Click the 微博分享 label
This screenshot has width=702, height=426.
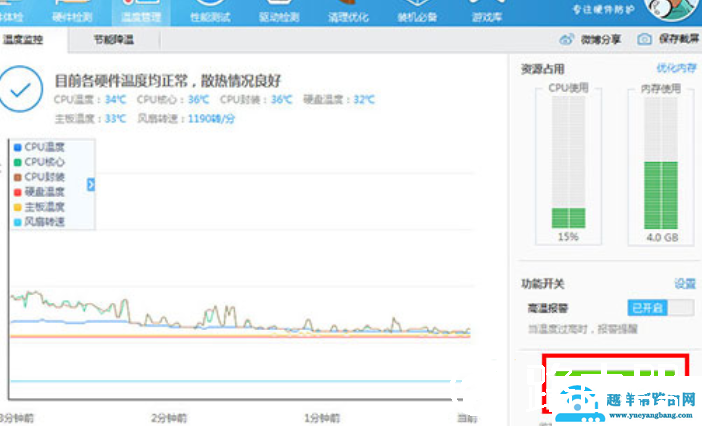[601, 40]
